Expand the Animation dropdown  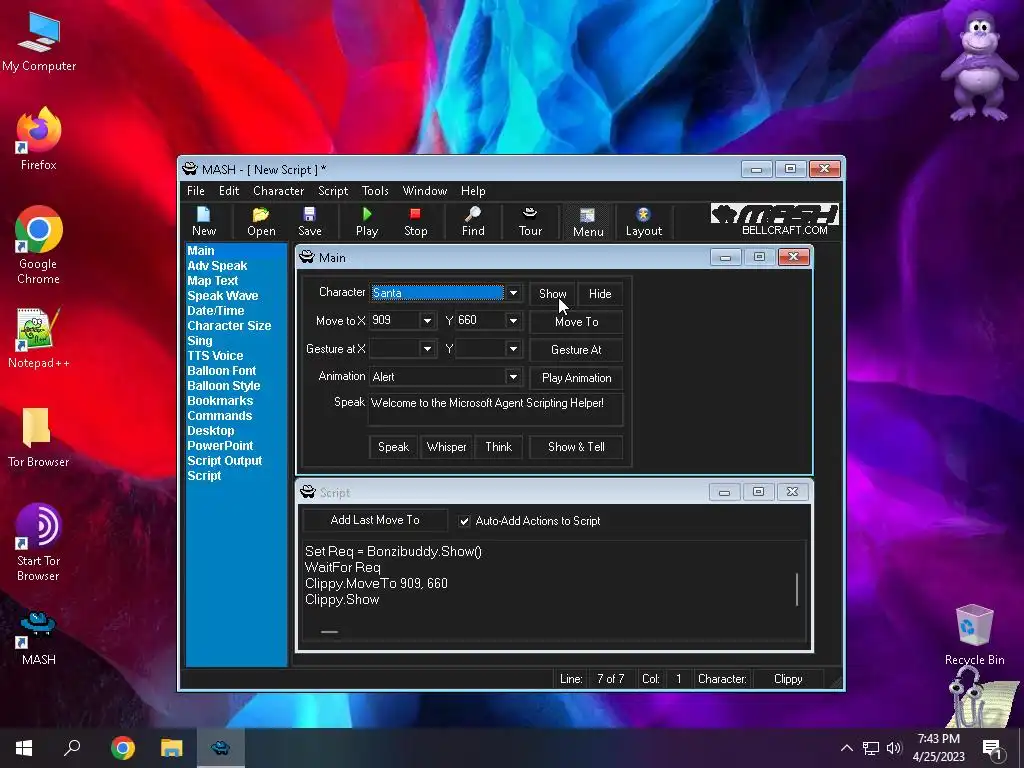pyautogui.click(x=513, y=377)
